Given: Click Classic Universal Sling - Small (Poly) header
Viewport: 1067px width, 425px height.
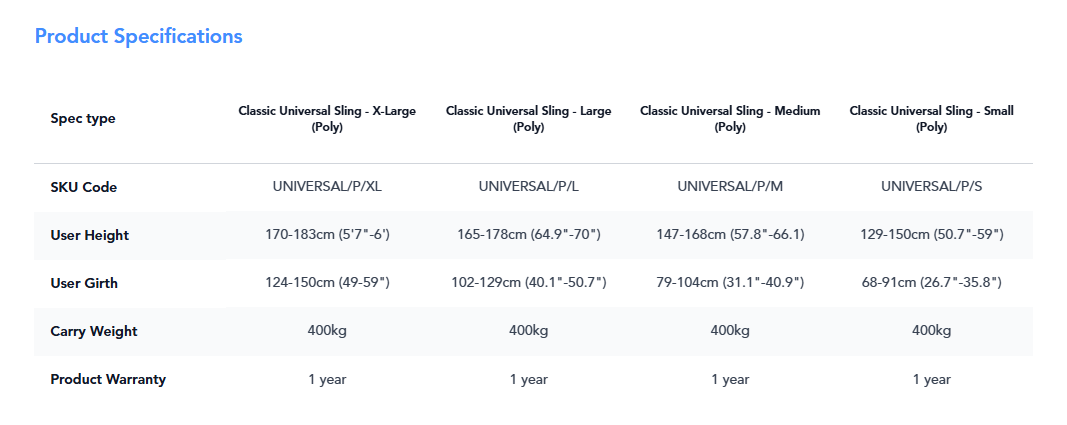Looking at the screenshot, I should point(932,118).
